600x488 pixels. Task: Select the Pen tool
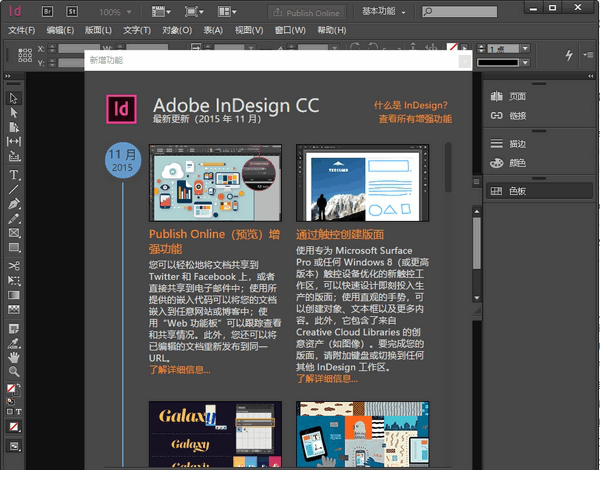(x=14, y=204)
